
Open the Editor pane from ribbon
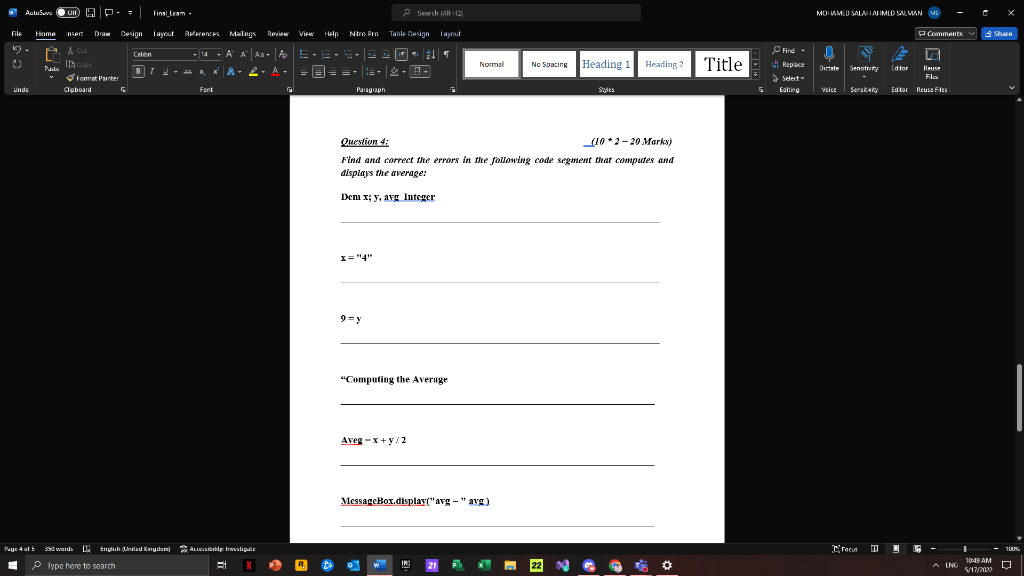click(899, 59)
